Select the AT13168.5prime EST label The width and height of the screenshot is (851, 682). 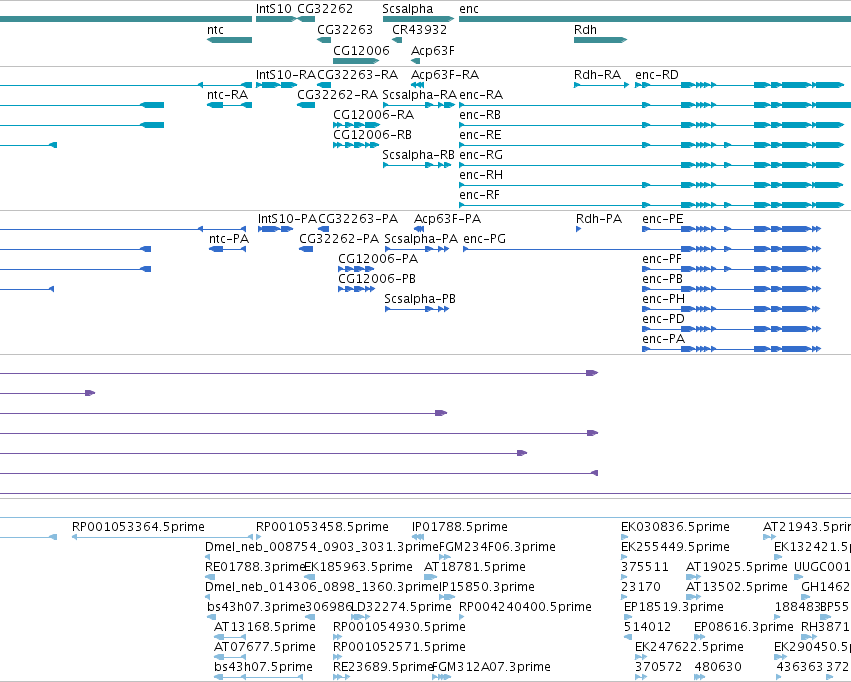(x=265, y=628)
